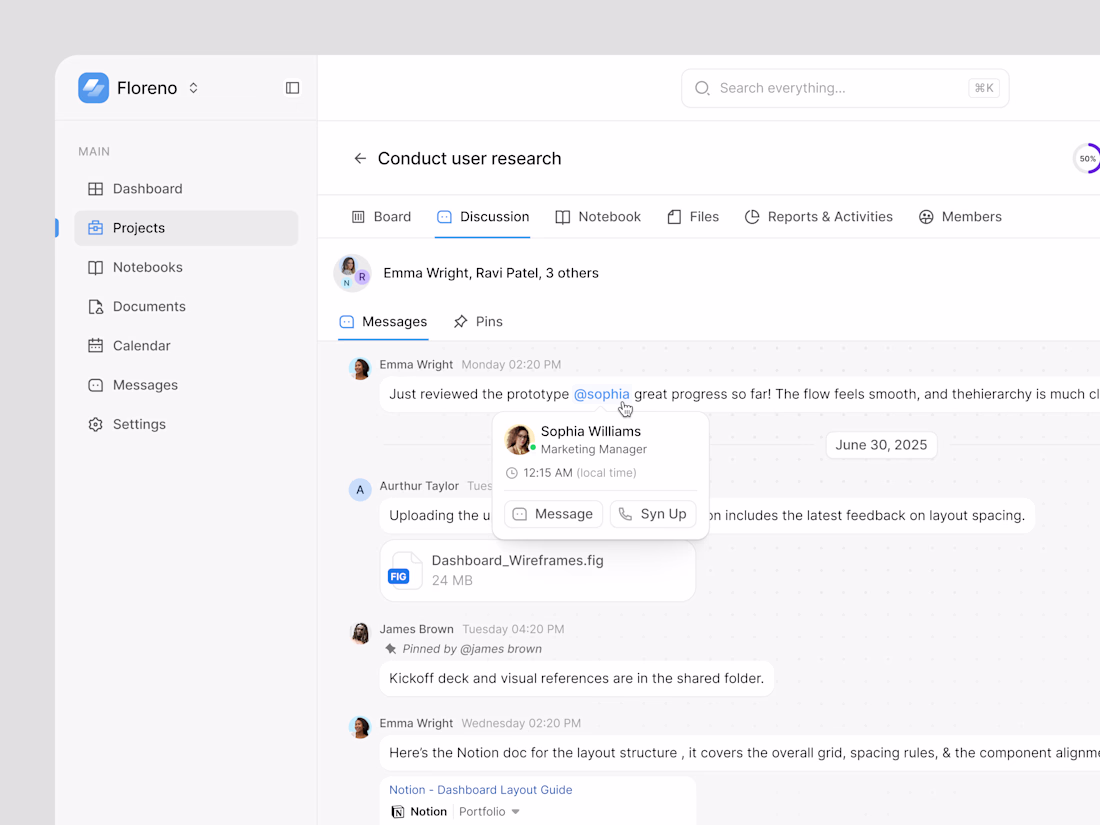The width and height of the screenshot is (1100, 825).
Task: Open Calendar in the sidebar
Action: 186,346
